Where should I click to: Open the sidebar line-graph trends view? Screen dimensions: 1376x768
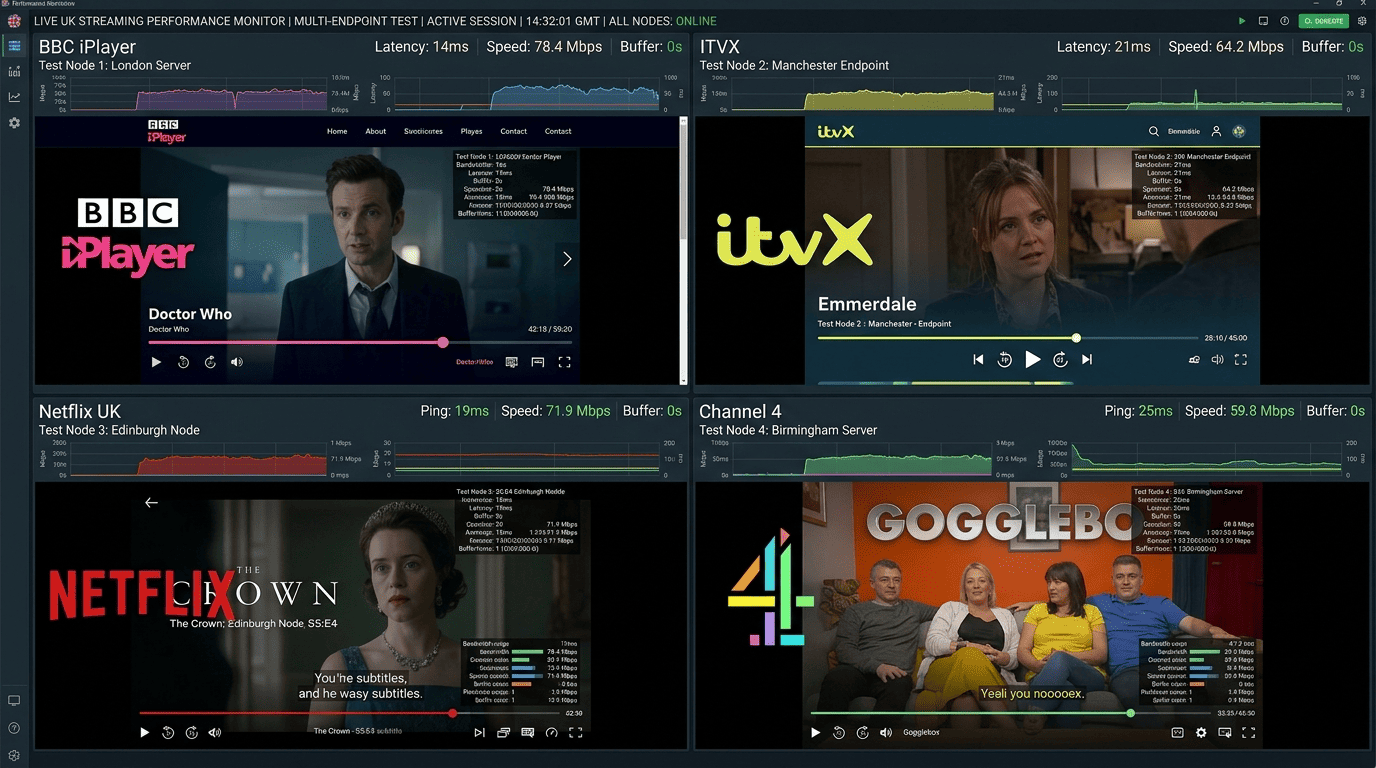click(x=14, y=97)
